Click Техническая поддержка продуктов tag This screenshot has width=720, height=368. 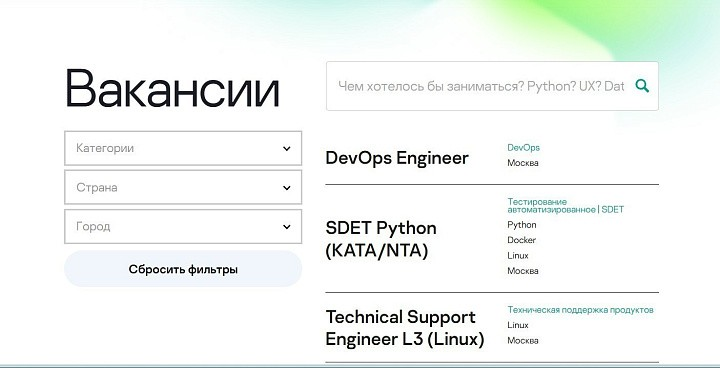point(580,310)
